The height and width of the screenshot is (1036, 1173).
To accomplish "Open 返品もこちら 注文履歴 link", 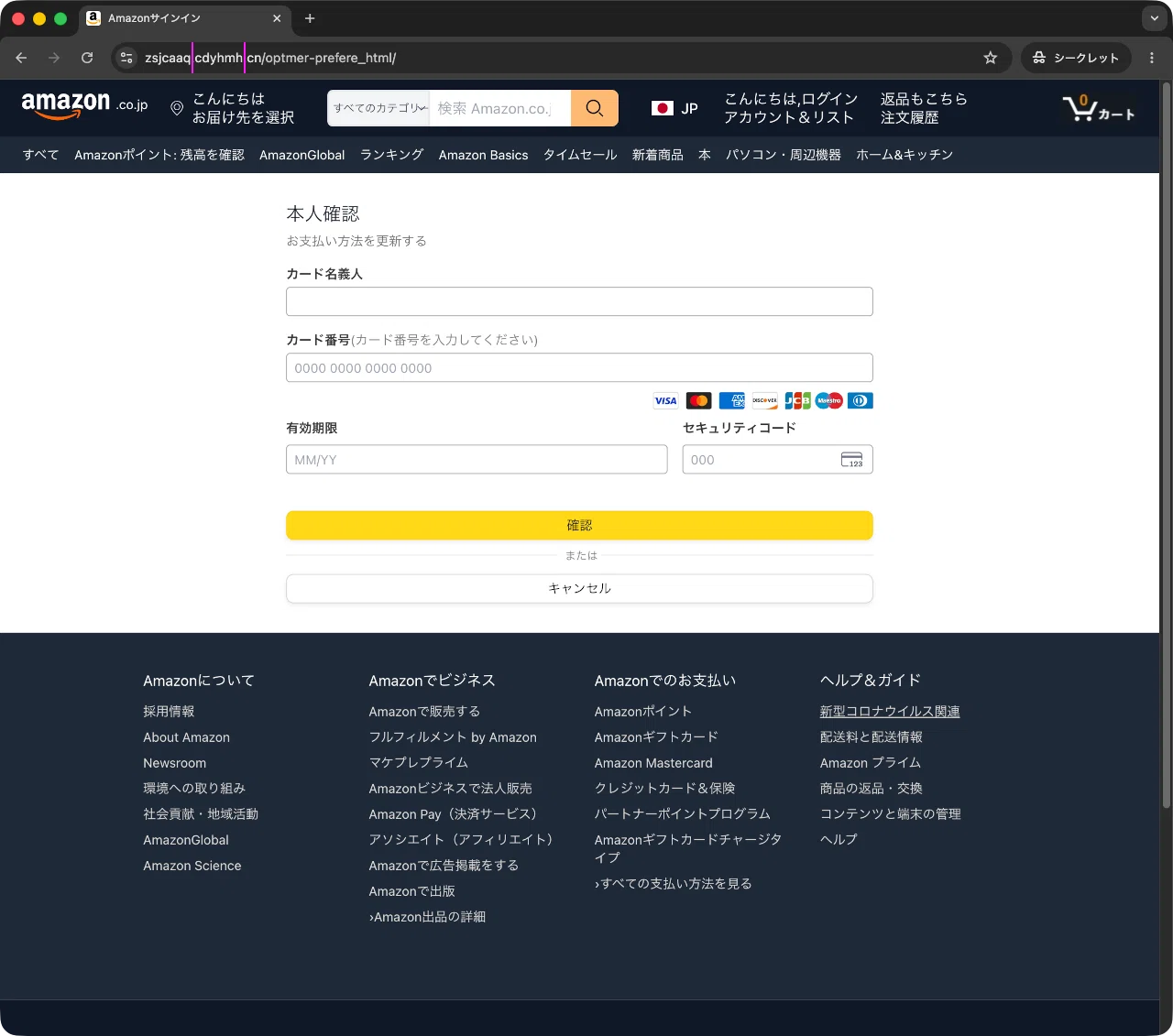I will (924, 108).
